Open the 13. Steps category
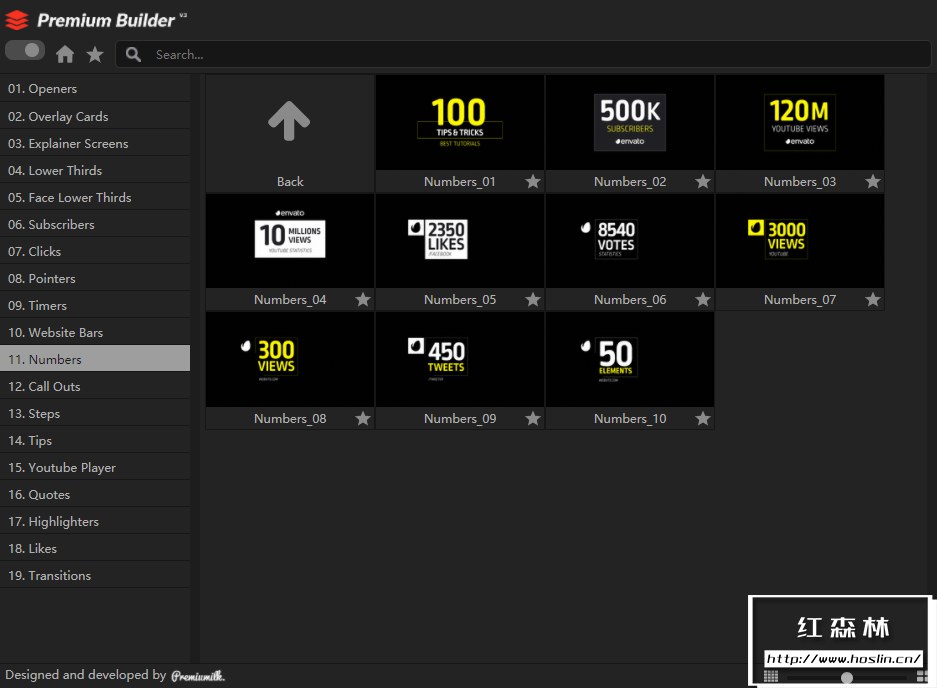This screenshot has height=688, width=937. (x=95, y=414)
